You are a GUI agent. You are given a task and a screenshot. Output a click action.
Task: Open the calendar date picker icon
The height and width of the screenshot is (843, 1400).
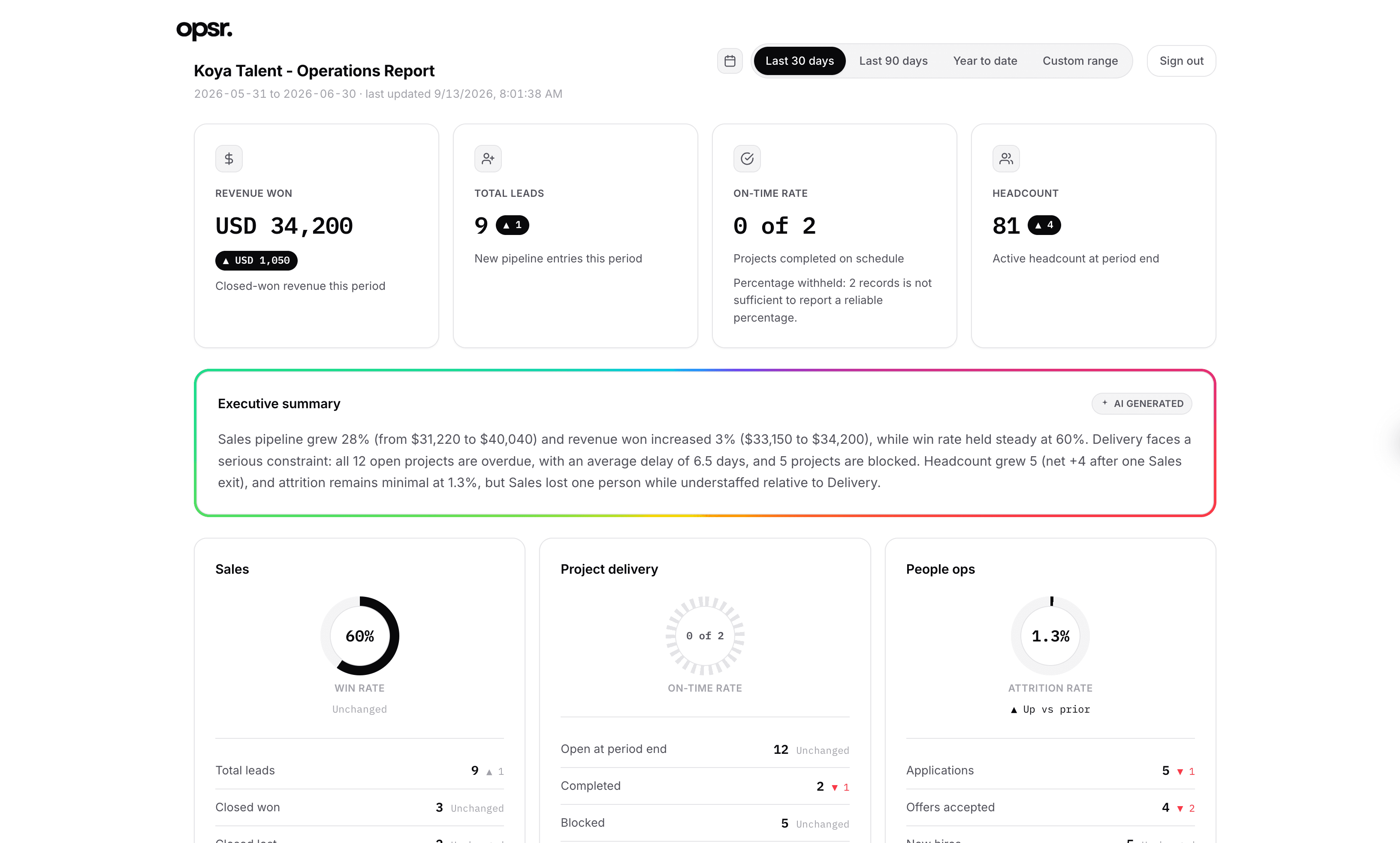[x=730, y=61]
